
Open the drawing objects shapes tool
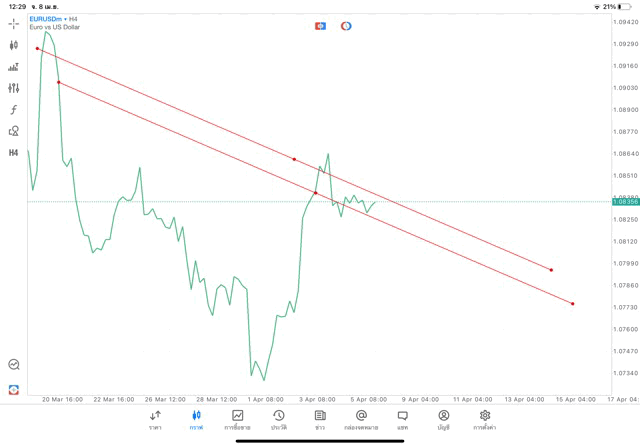(14, 131)
